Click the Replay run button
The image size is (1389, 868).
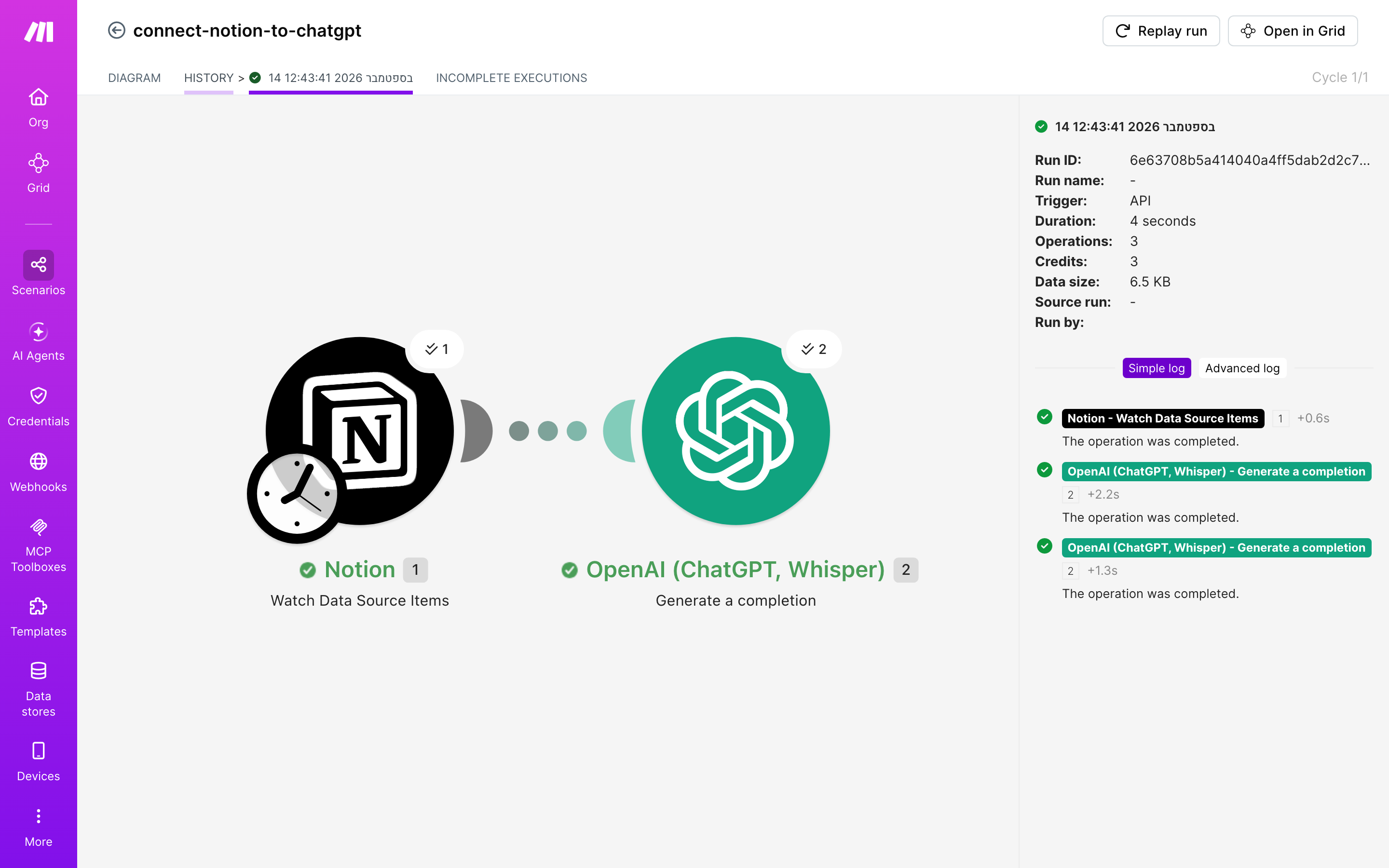click(1160, 31)
